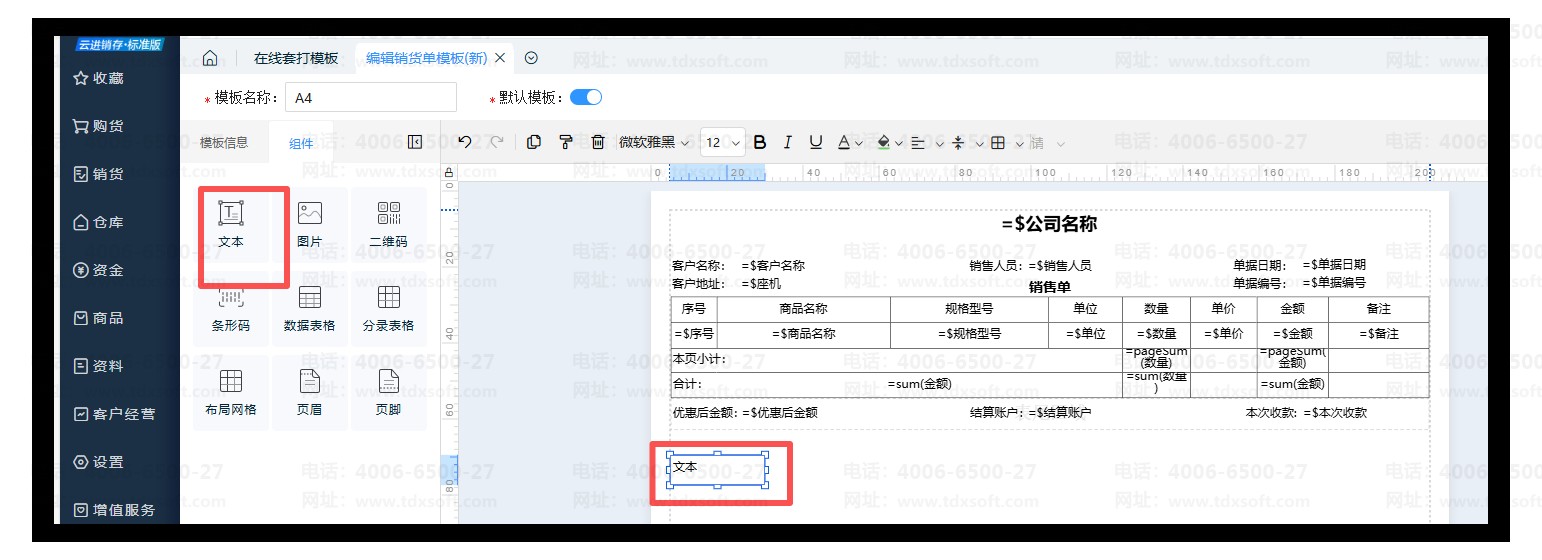
Task: Click the undo arrow in toolbar
Action: pos(465,143)
